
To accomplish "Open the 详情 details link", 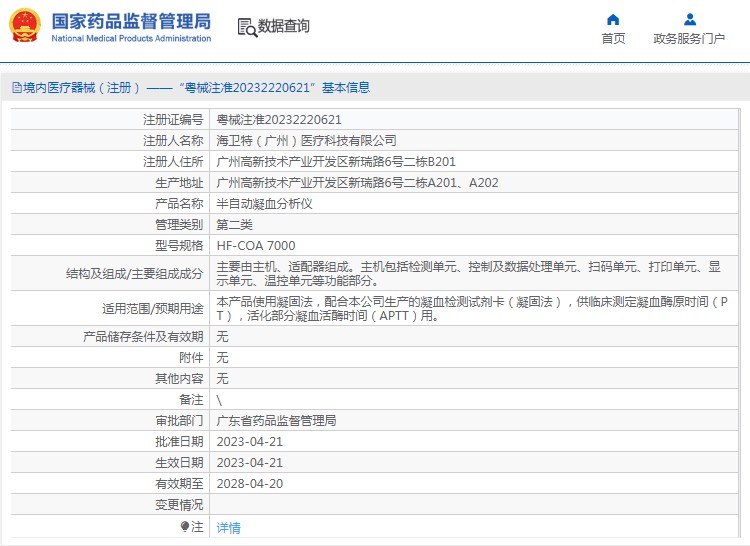I will pyautogui.click(x=229, y=528).
